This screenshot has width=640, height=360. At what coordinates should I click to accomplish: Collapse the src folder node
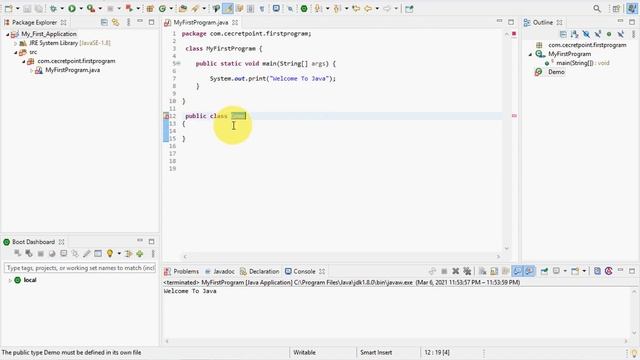[x=16, y=52]
